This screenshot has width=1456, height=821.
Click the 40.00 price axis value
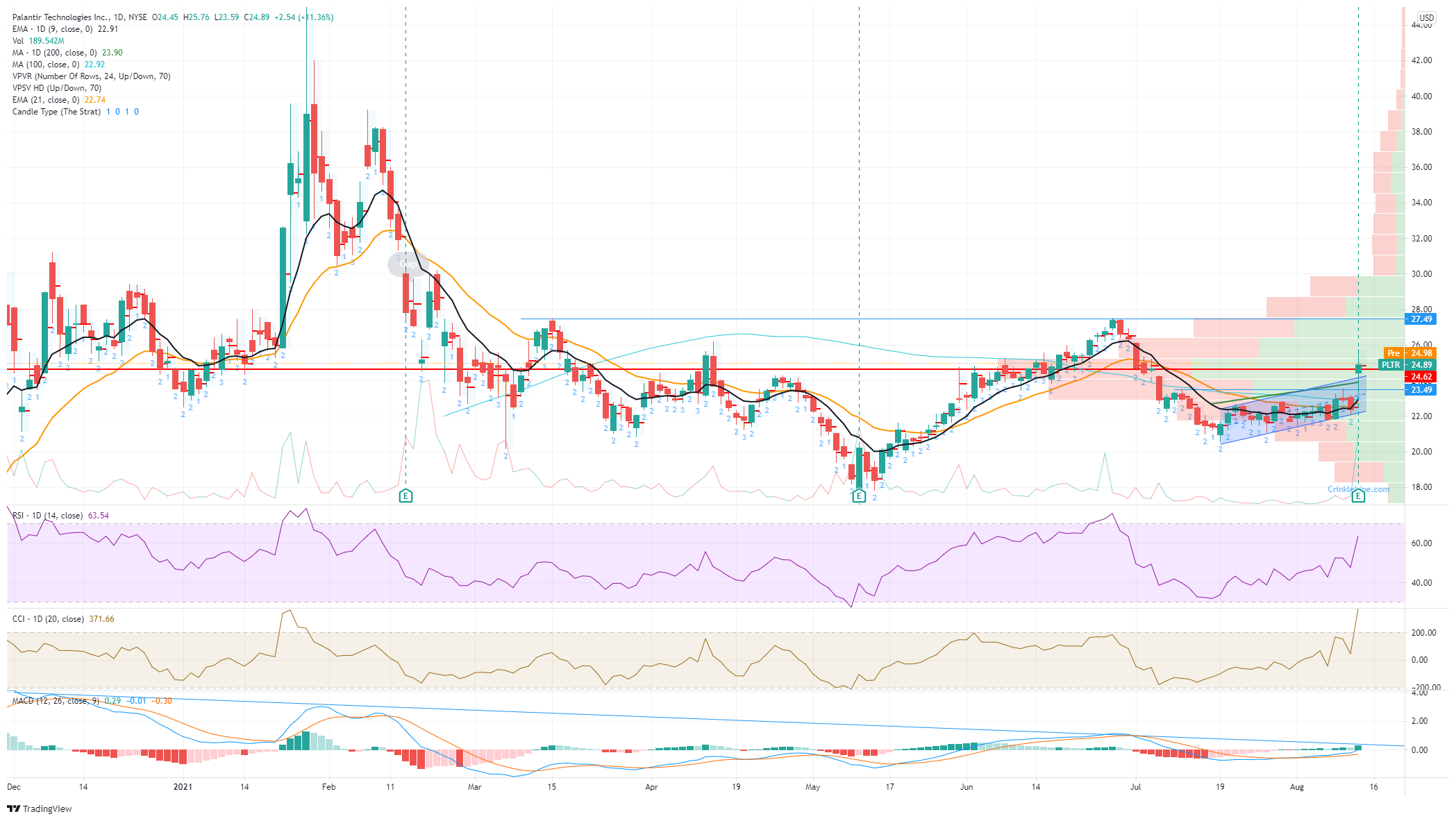point(1421,96)
